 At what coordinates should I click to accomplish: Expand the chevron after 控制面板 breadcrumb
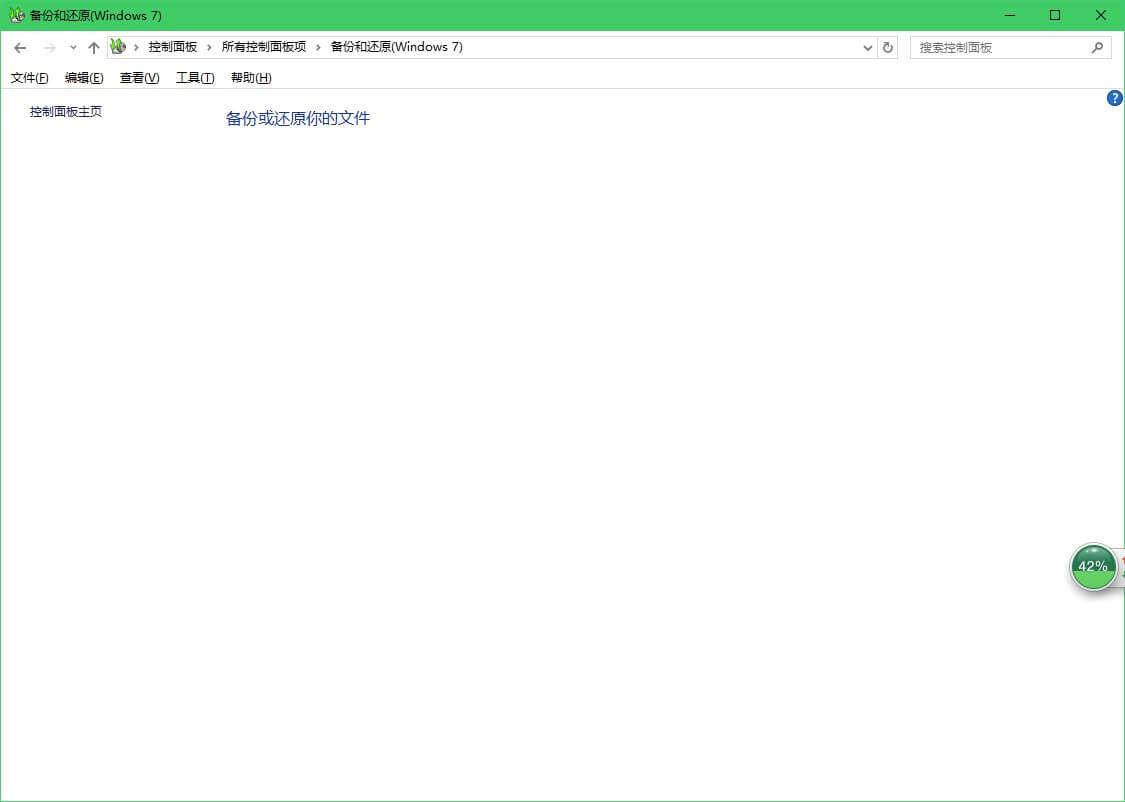coord(209,47)
